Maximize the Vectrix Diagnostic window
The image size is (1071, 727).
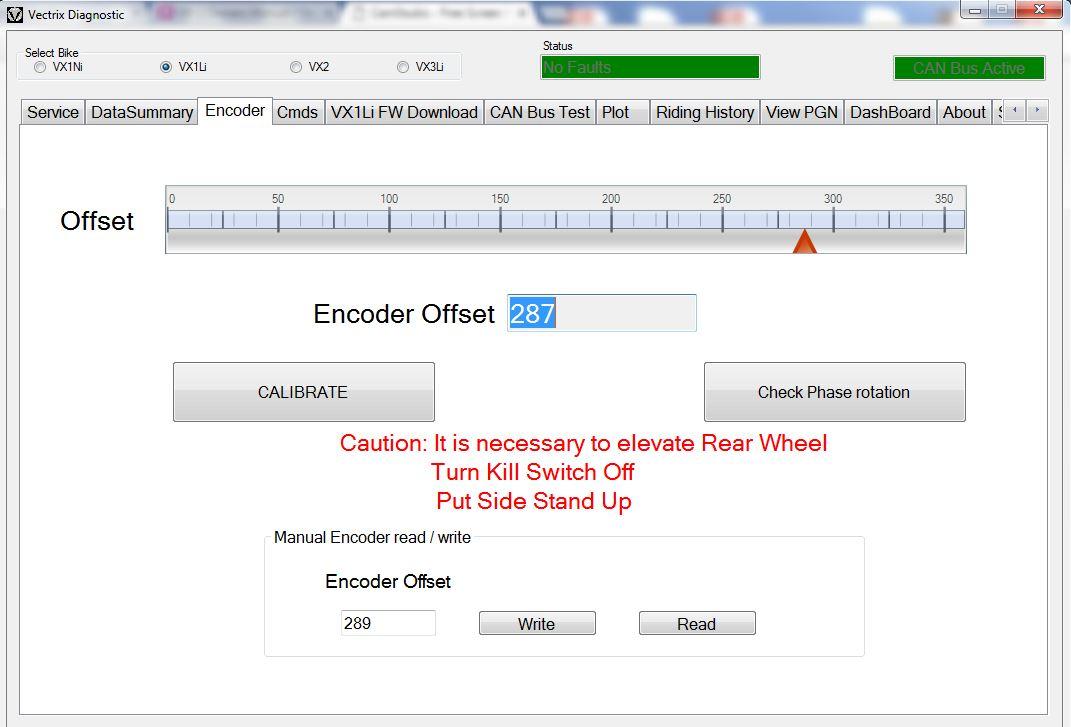[1002, 10]
